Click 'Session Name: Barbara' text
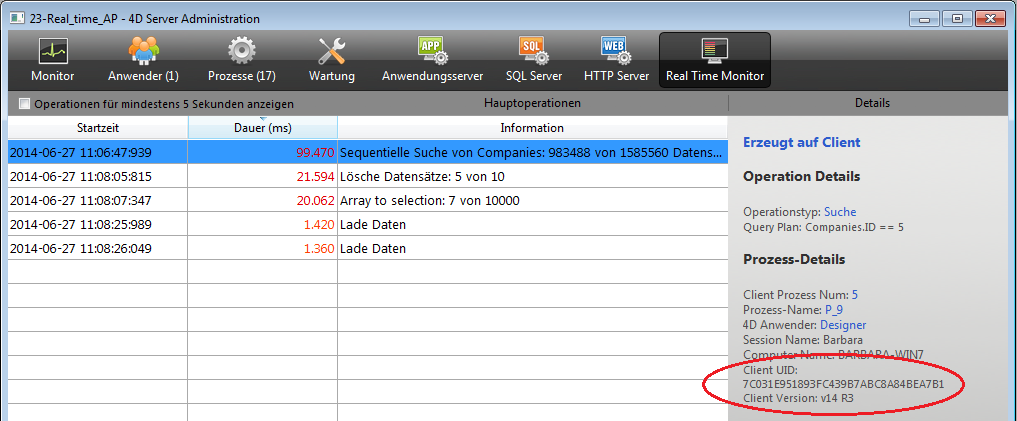Image resolution: width=1017 pixels, height=421 pixels. click(x=803, y=340)
